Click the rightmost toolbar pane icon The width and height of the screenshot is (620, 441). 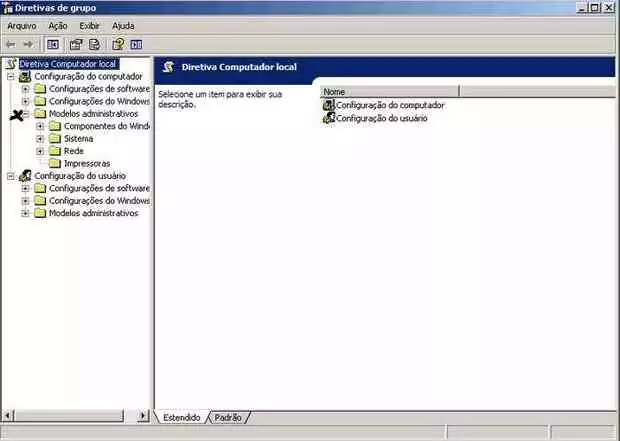(x=136, y=44)
